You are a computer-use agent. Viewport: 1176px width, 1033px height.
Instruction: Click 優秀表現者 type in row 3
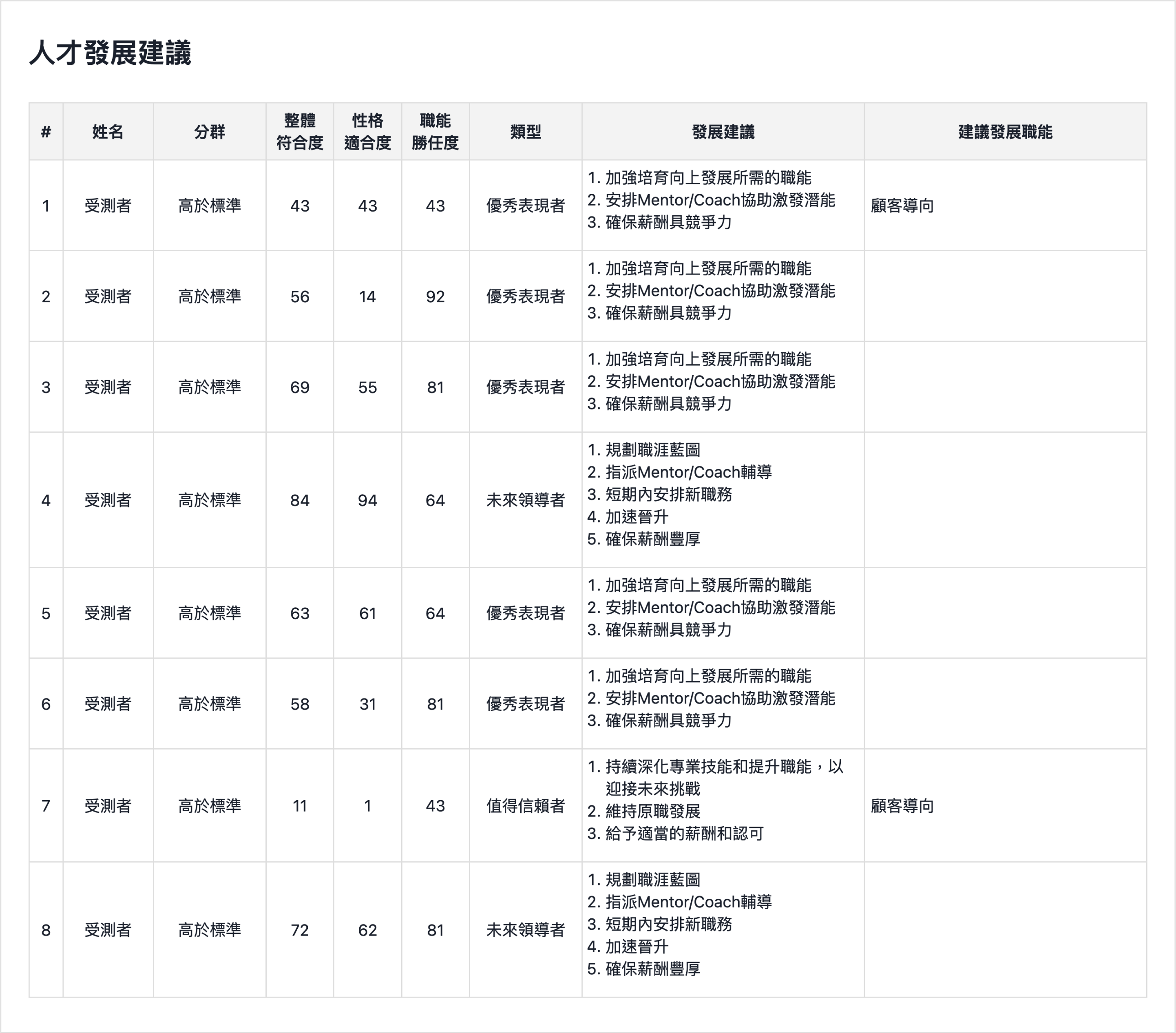click(x=526, y=387)
